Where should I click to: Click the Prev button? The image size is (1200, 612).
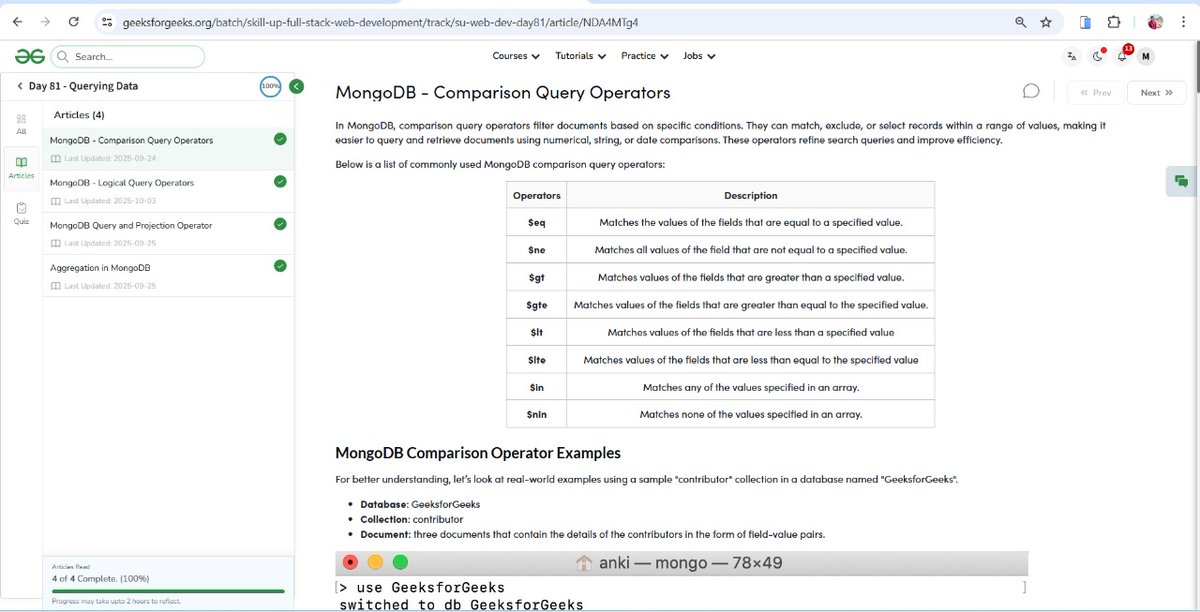click(x=1095, y=92)
